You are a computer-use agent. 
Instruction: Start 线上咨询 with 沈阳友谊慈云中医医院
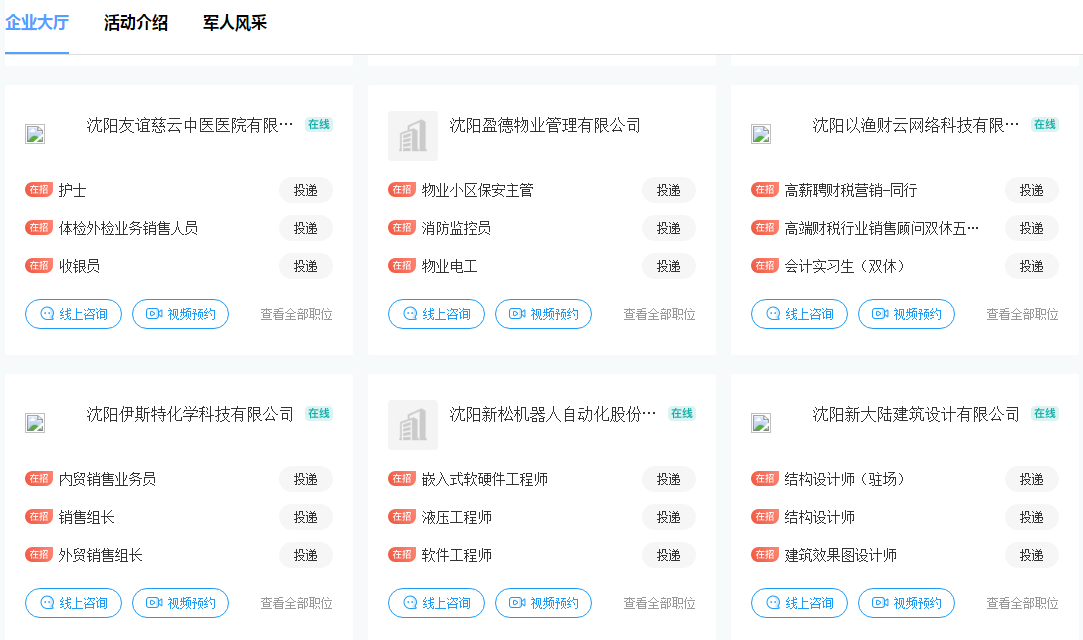[74, 314]
